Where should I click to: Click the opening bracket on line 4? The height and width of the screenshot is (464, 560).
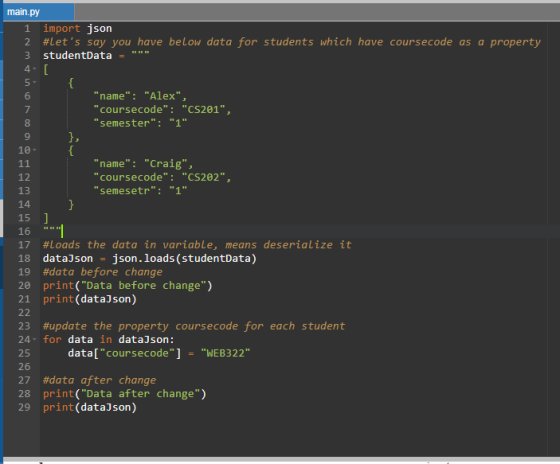point(46,69)
